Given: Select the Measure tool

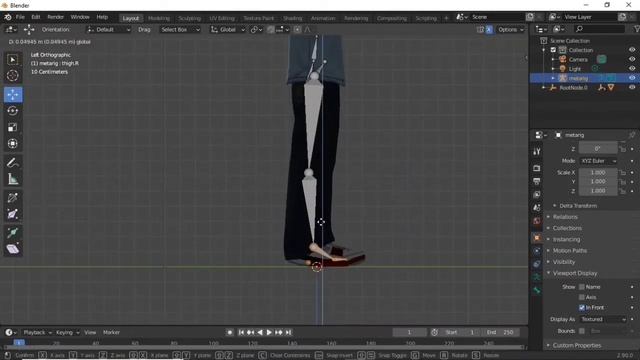Looking at the screenshot, I should pos(13,179).
